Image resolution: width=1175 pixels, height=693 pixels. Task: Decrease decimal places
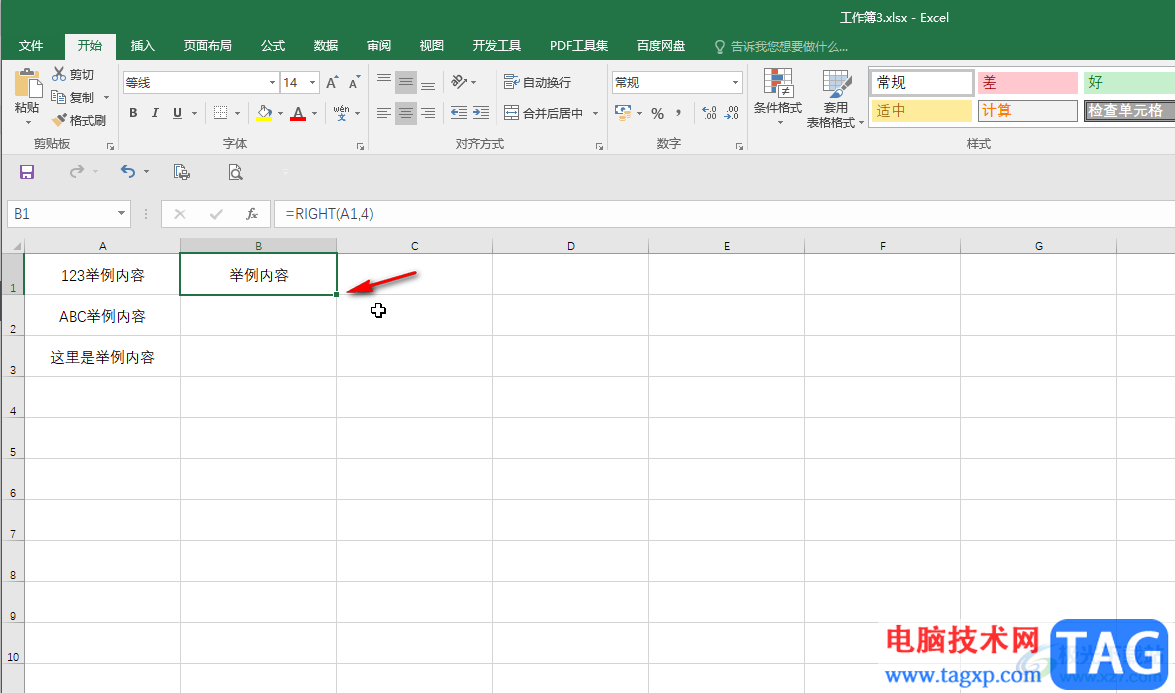[731, 113]
